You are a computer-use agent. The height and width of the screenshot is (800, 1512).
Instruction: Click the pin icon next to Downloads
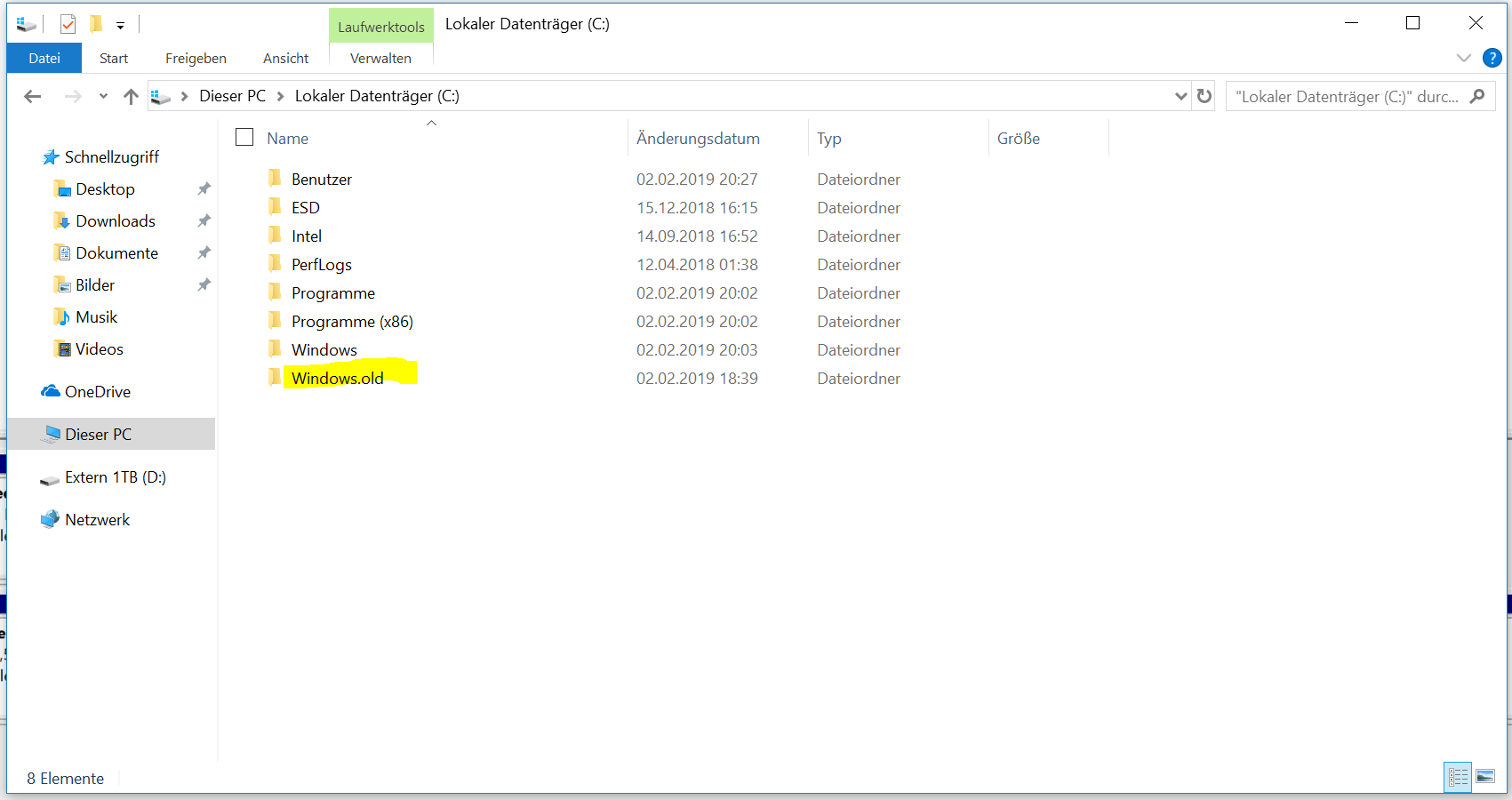pos(204,220)
